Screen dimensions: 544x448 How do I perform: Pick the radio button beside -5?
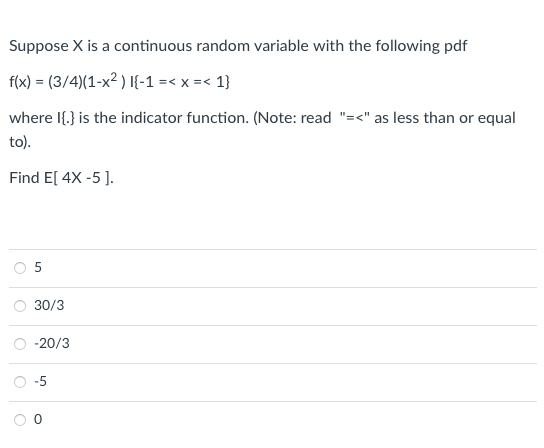[x=20, y=382]
